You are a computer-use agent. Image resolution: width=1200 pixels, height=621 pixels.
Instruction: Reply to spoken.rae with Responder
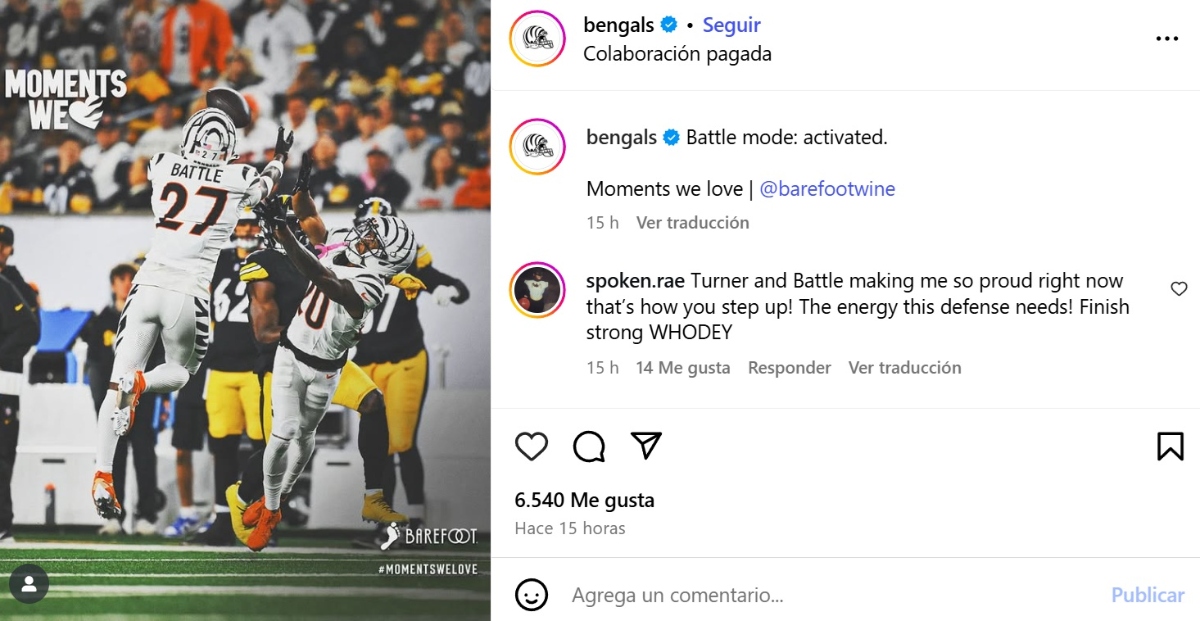pos(789,368)
